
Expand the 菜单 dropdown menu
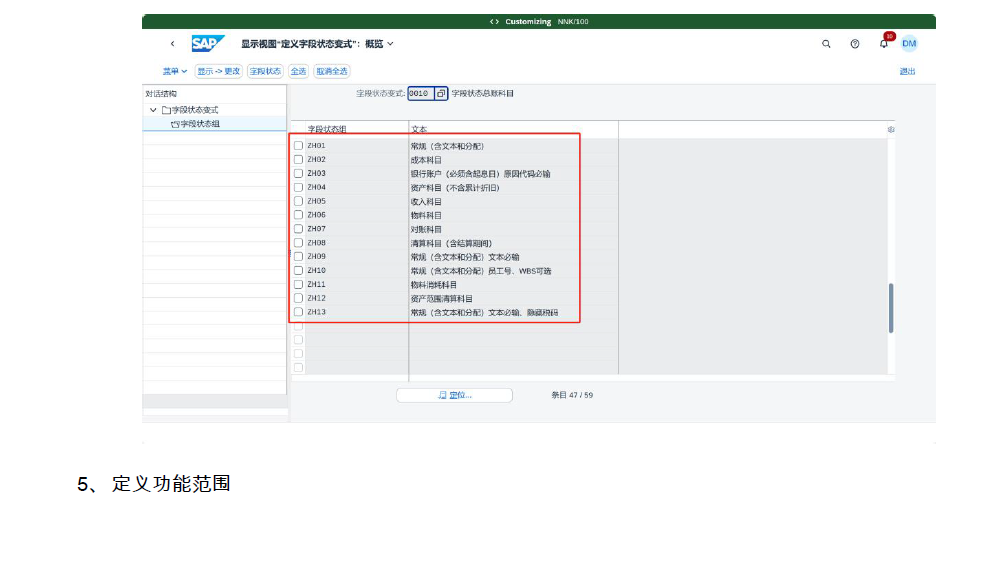tap(175, 71)
